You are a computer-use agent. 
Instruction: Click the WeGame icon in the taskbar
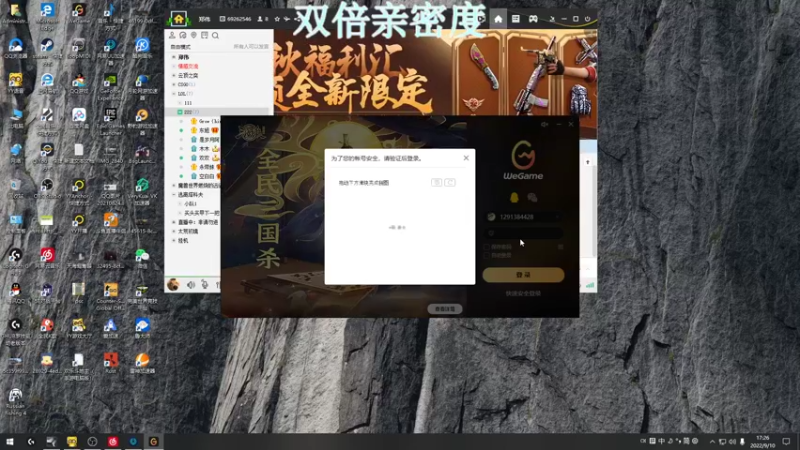click(154, 441)
